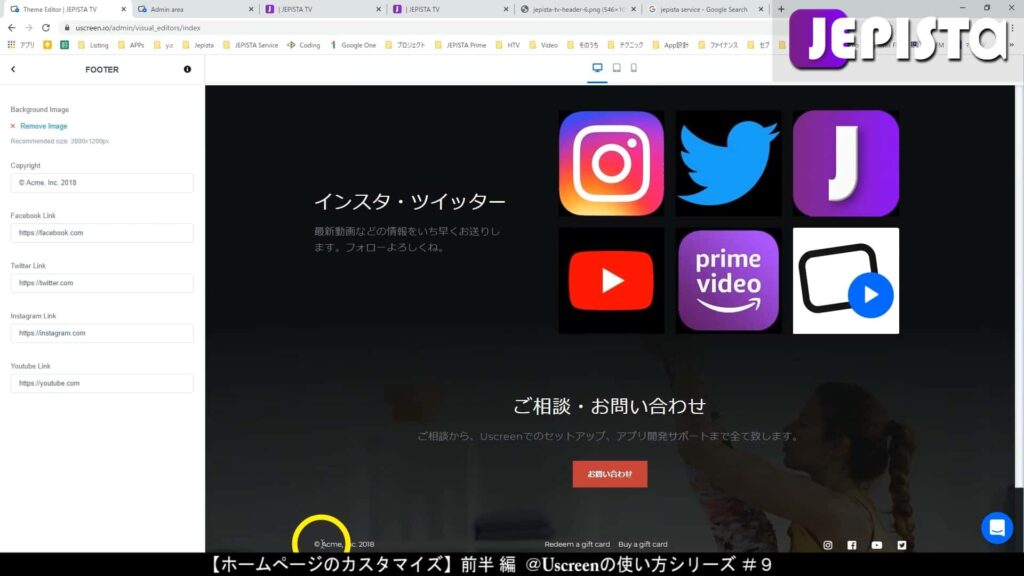Open footer Instagram social icon

click(x=827, y=545)
